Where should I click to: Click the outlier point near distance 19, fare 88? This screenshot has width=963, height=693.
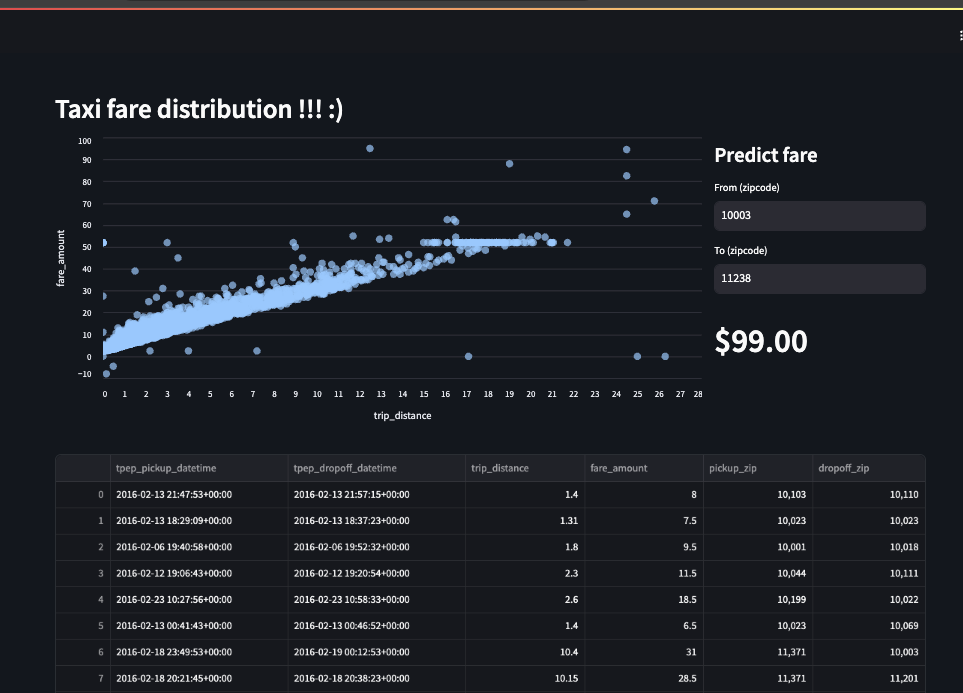pyautogui.click(x=509, y=164)
